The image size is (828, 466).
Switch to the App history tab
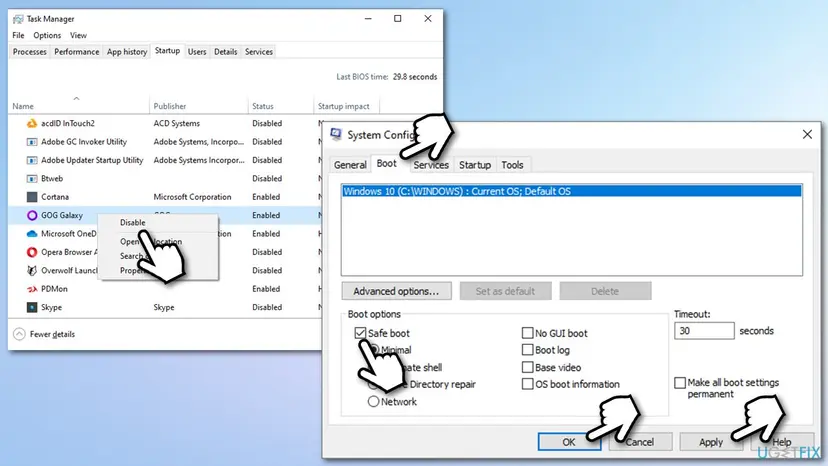click(x=127, y=52)
